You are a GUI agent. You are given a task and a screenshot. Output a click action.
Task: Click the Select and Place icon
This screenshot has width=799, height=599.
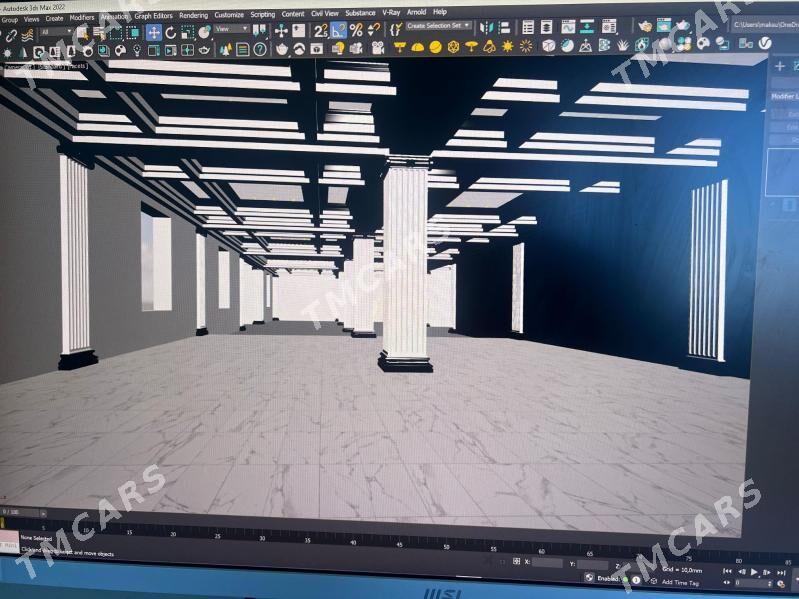click(205, 33)
